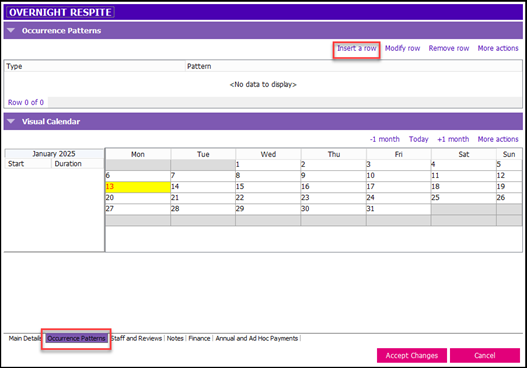Go back with -1 month link
Viewport: 527px width, 368px height.
tap(385, 139)
